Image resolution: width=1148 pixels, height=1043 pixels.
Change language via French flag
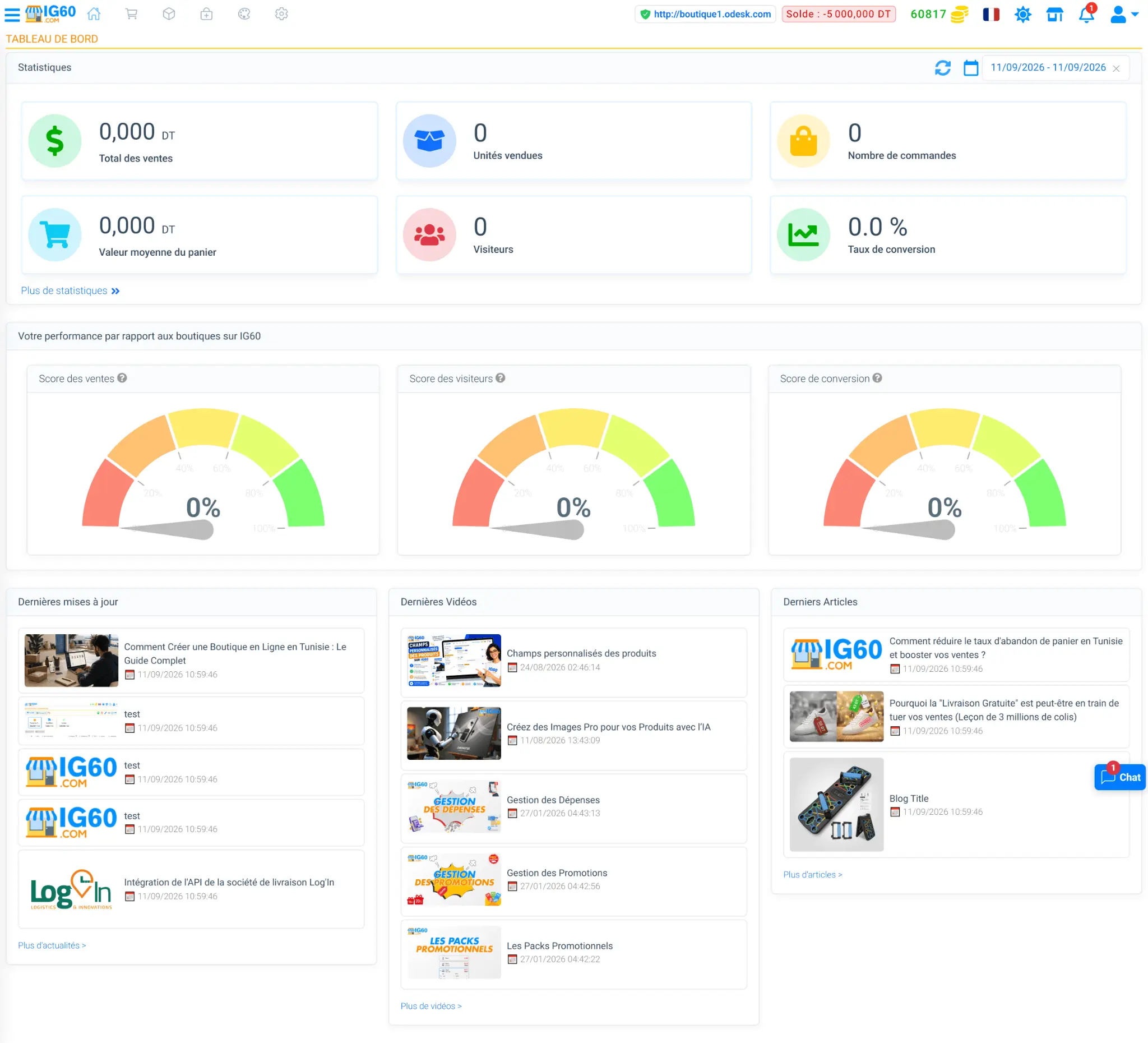pyautogui.click(x=992, y=14)
